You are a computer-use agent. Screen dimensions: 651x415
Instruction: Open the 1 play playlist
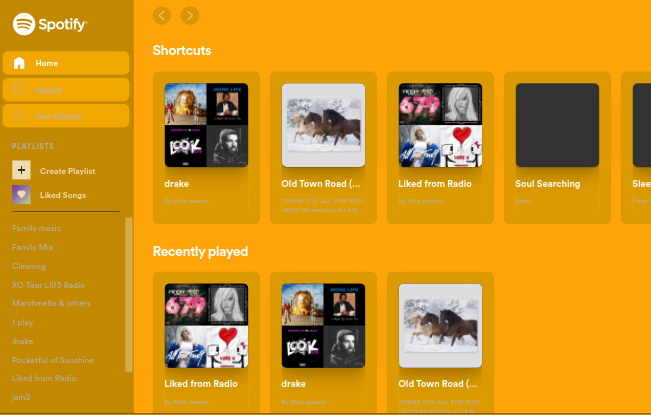pos(22,322)
